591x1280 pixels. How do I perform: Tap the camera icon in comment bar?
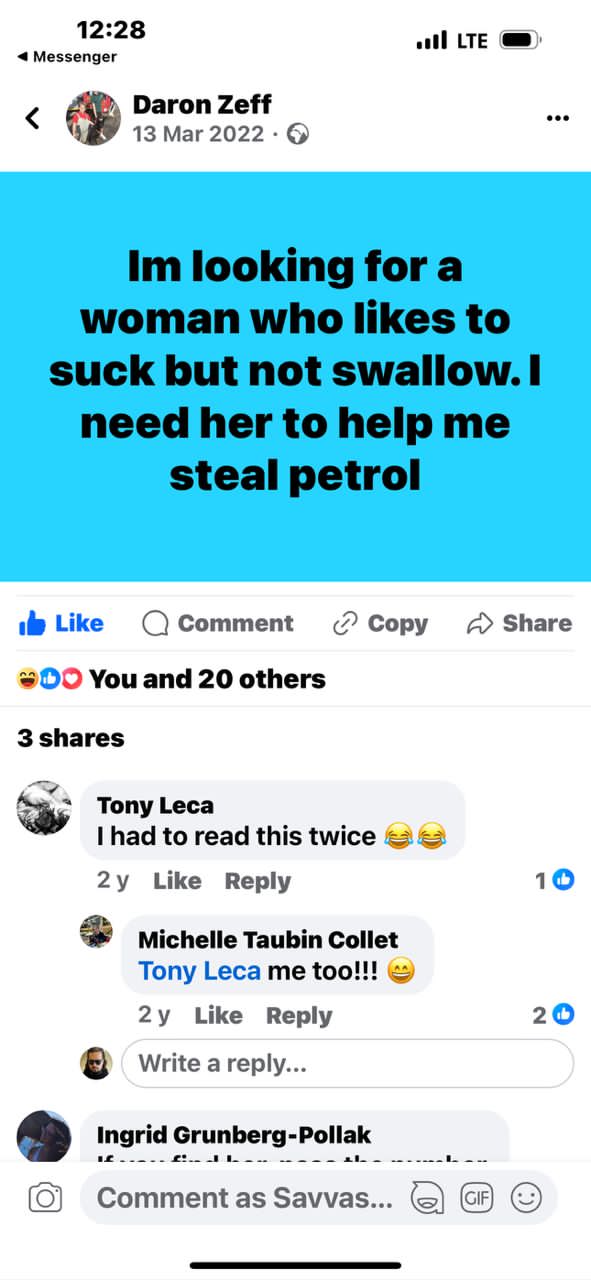pyautogui.click(x=45, y=1197)
